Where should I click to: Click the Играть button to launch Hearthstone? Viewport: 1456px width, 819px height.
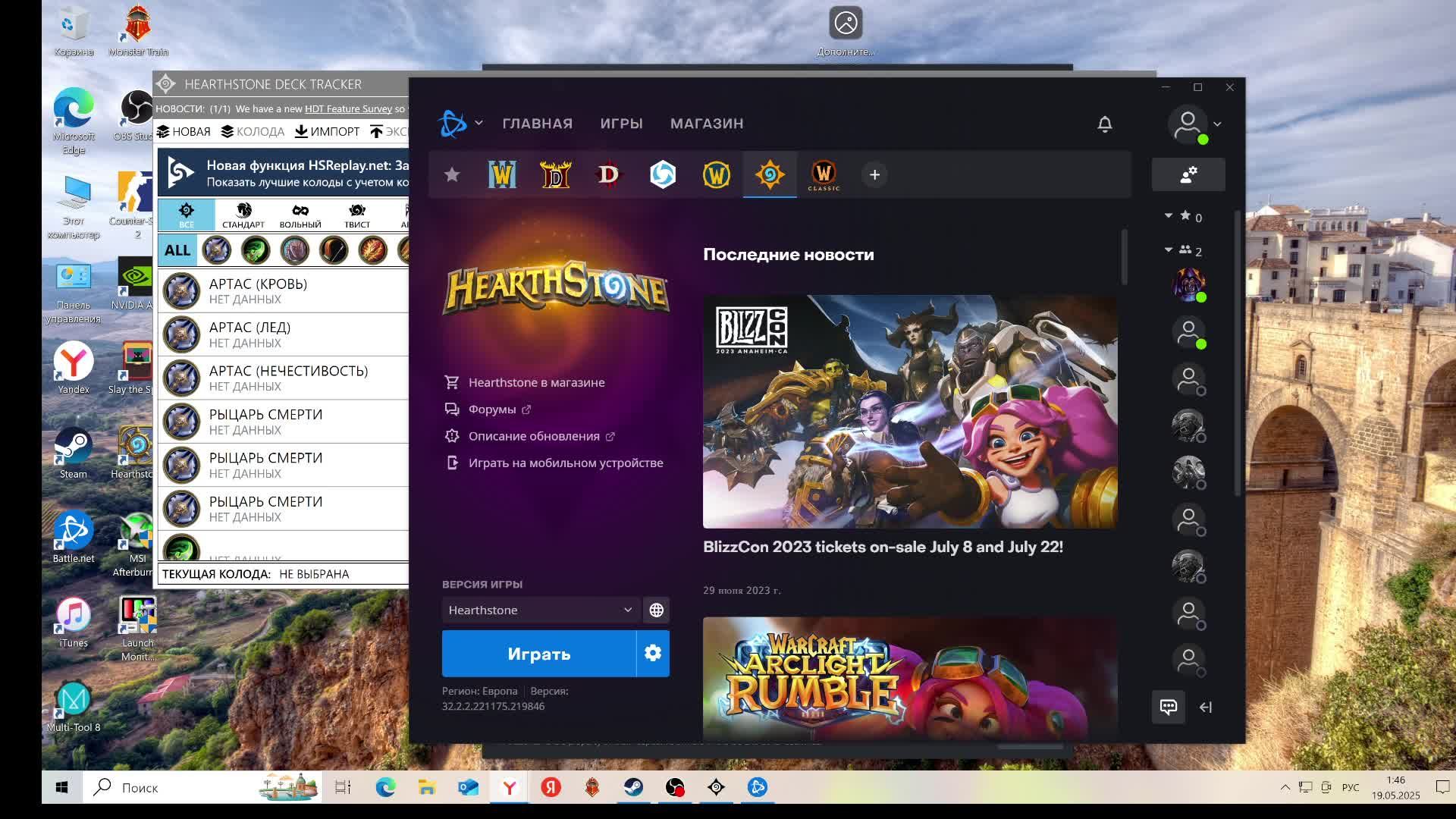point(538,653)
